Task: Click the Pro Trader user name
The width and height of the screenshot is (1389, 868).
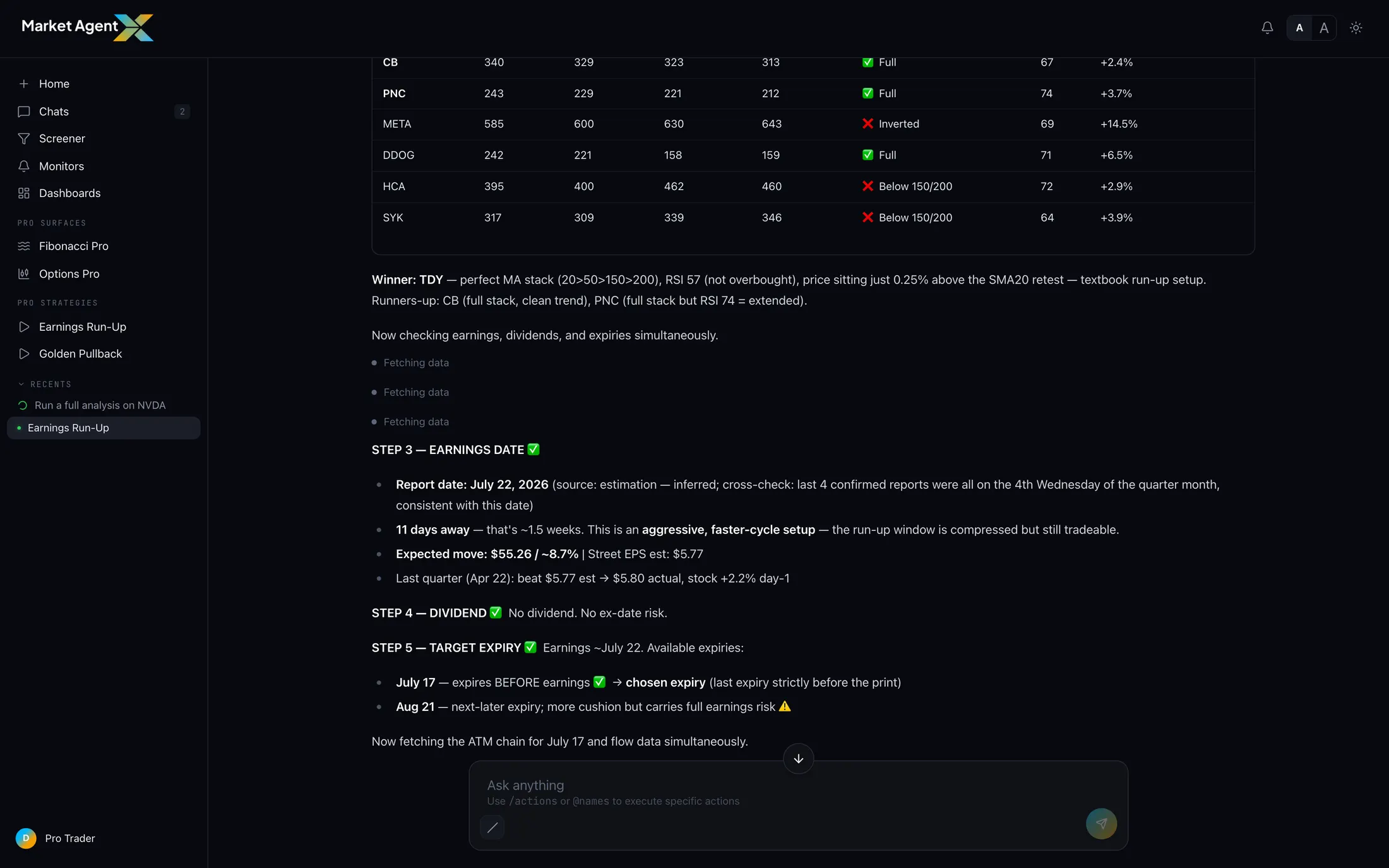Action: coord(70,838)
